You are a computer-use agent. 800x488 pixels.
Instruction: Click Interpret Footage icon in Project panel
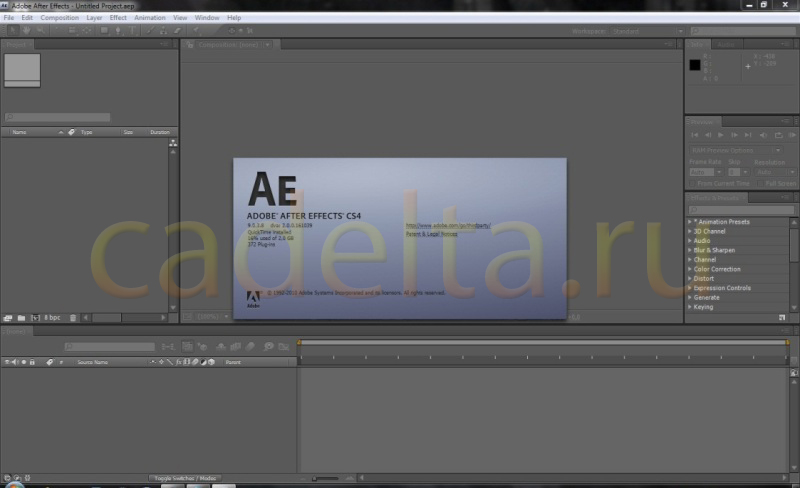coord(8,318)
